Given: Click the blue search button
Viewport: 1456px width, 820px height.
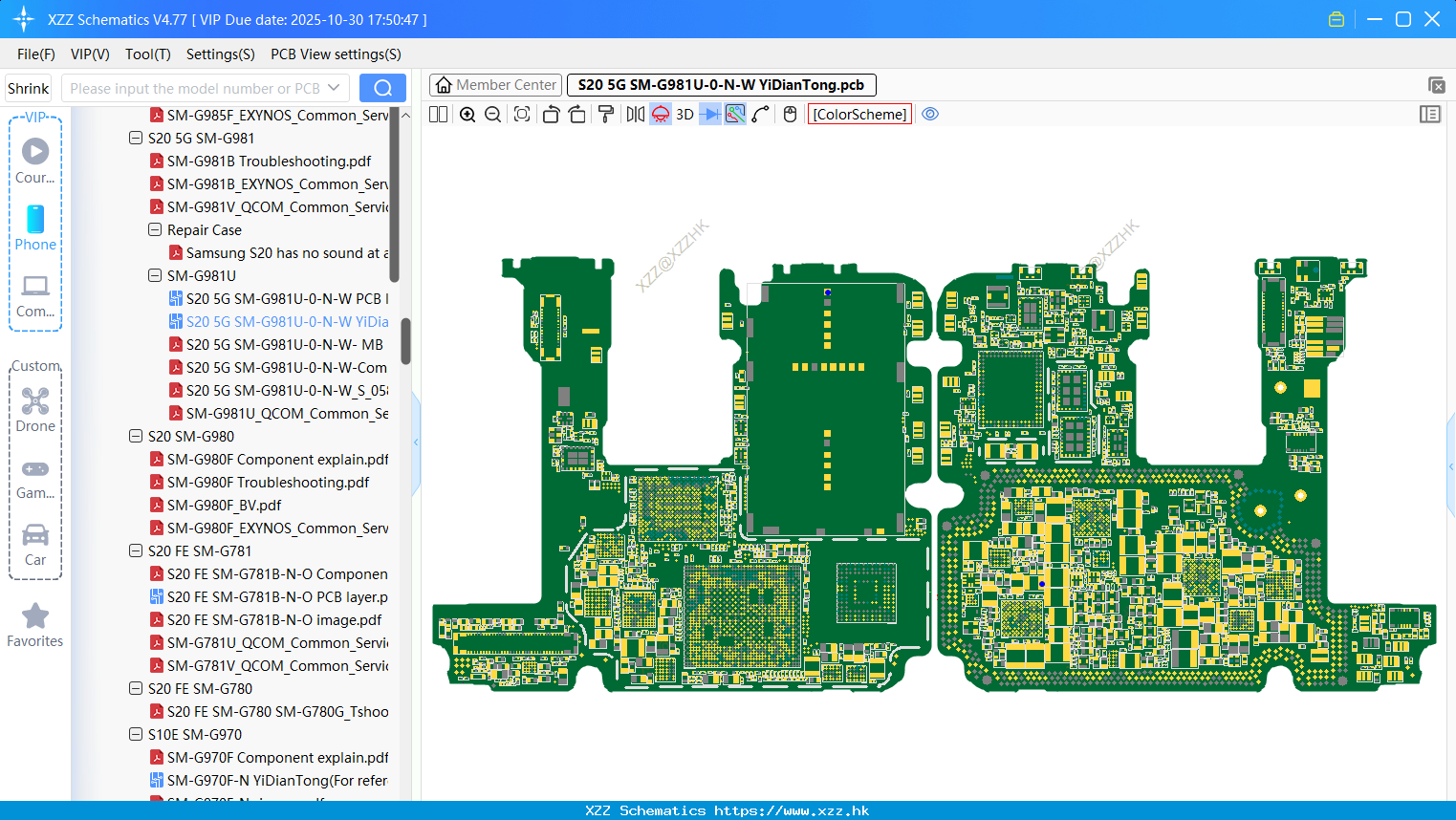Looking at the screenshot, I should (382, 88).
